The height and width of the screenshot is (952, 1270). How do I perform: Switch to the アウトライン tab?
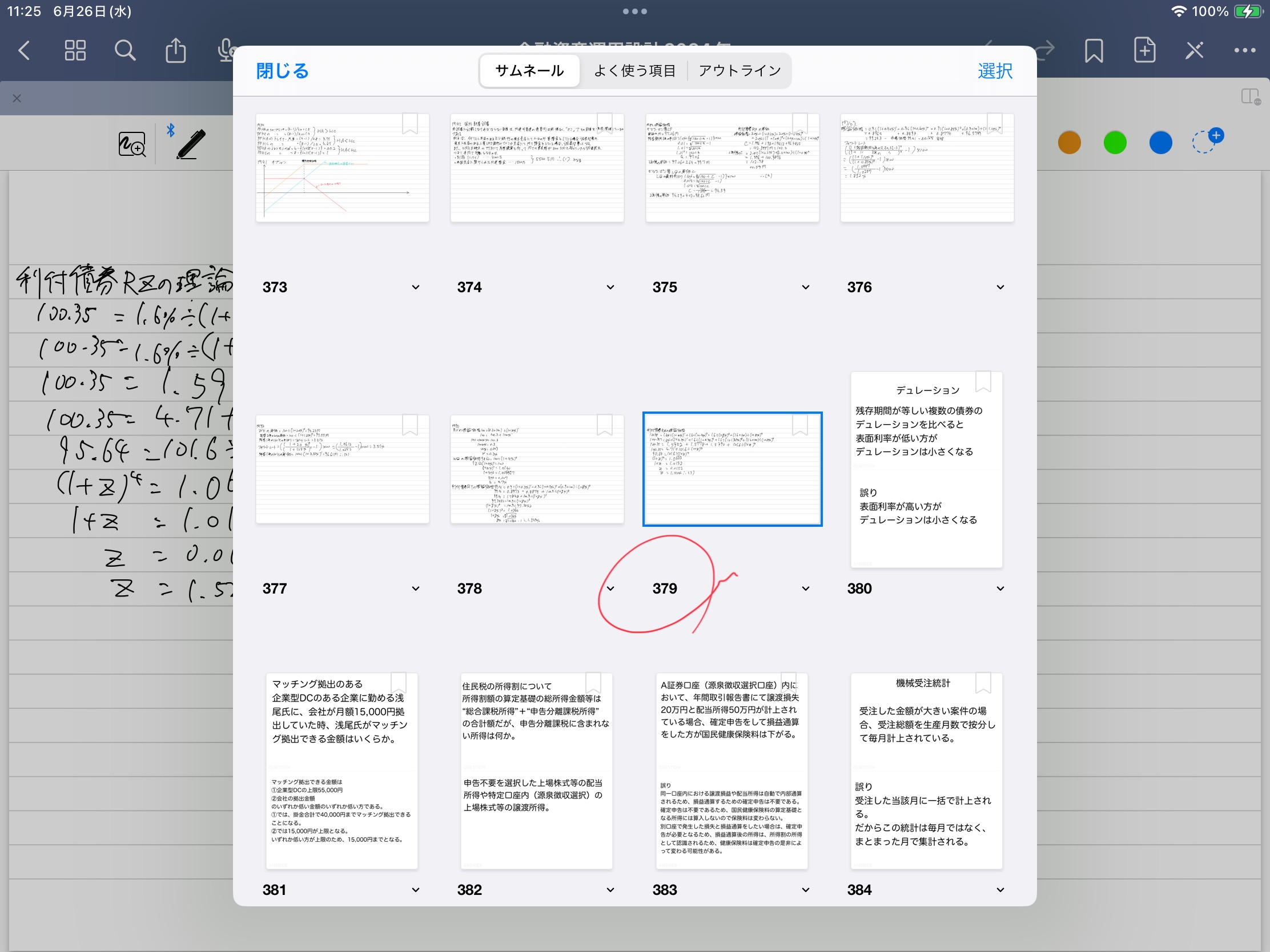coord(740,71)
